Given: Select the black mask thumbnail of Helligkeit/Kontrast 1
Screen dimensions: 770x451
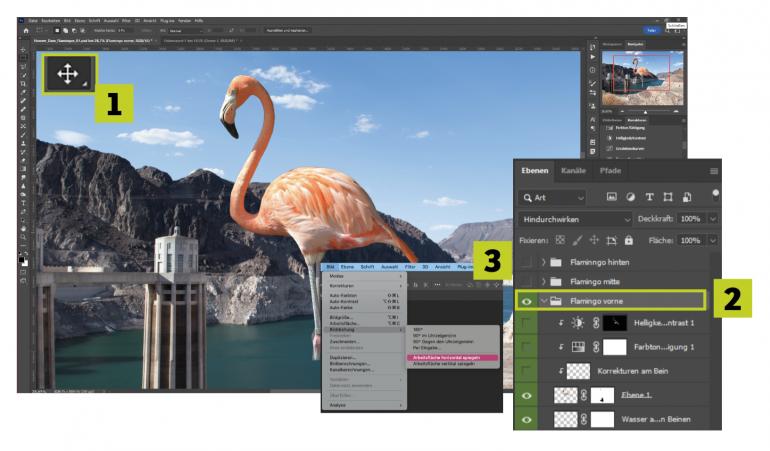Looking at the screenshot, I should 615,323.
